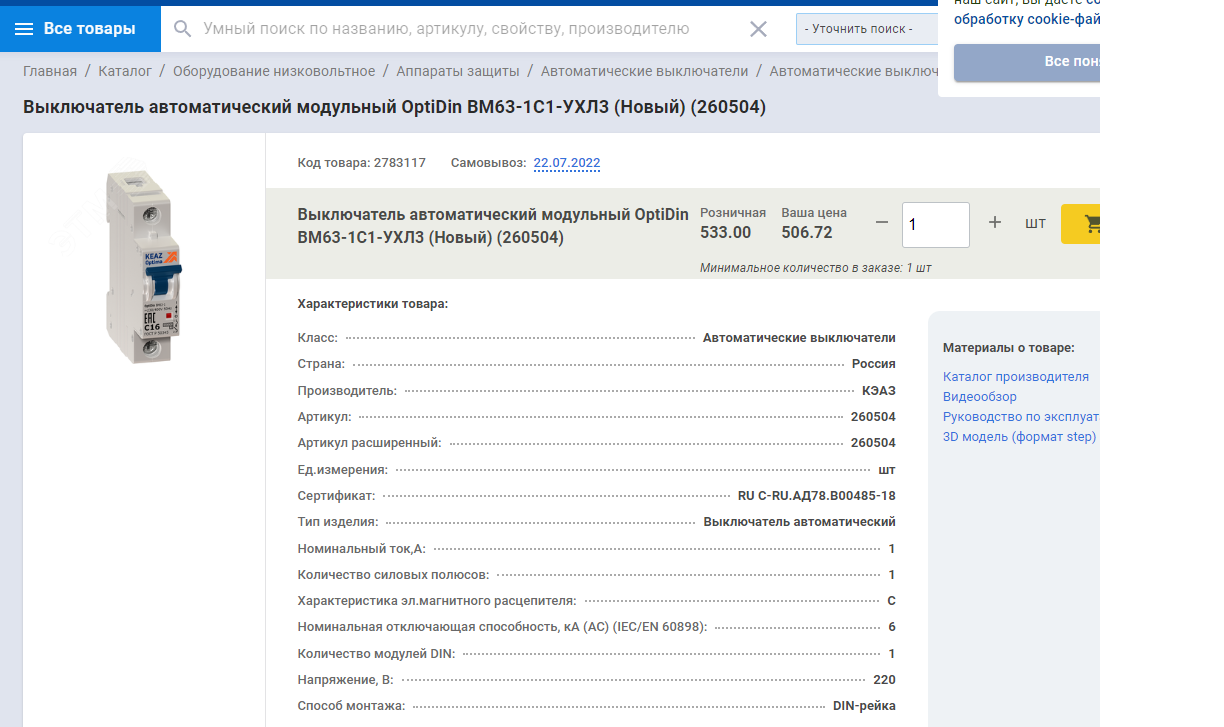Open 'Видеообзор' link
1224x727 pixels.
[x=980, y=397]
